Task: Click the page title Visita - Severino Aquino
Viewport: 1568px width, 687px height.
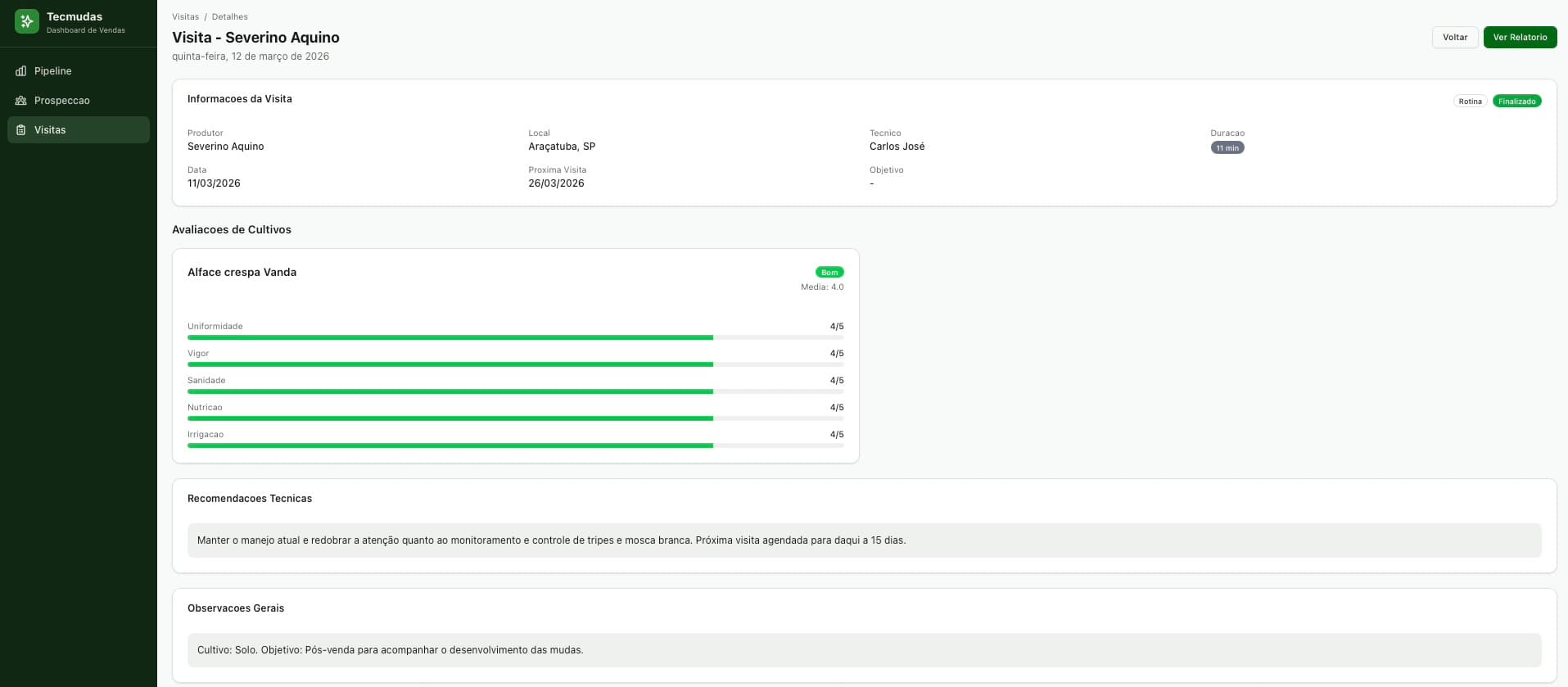Action: 255,38
